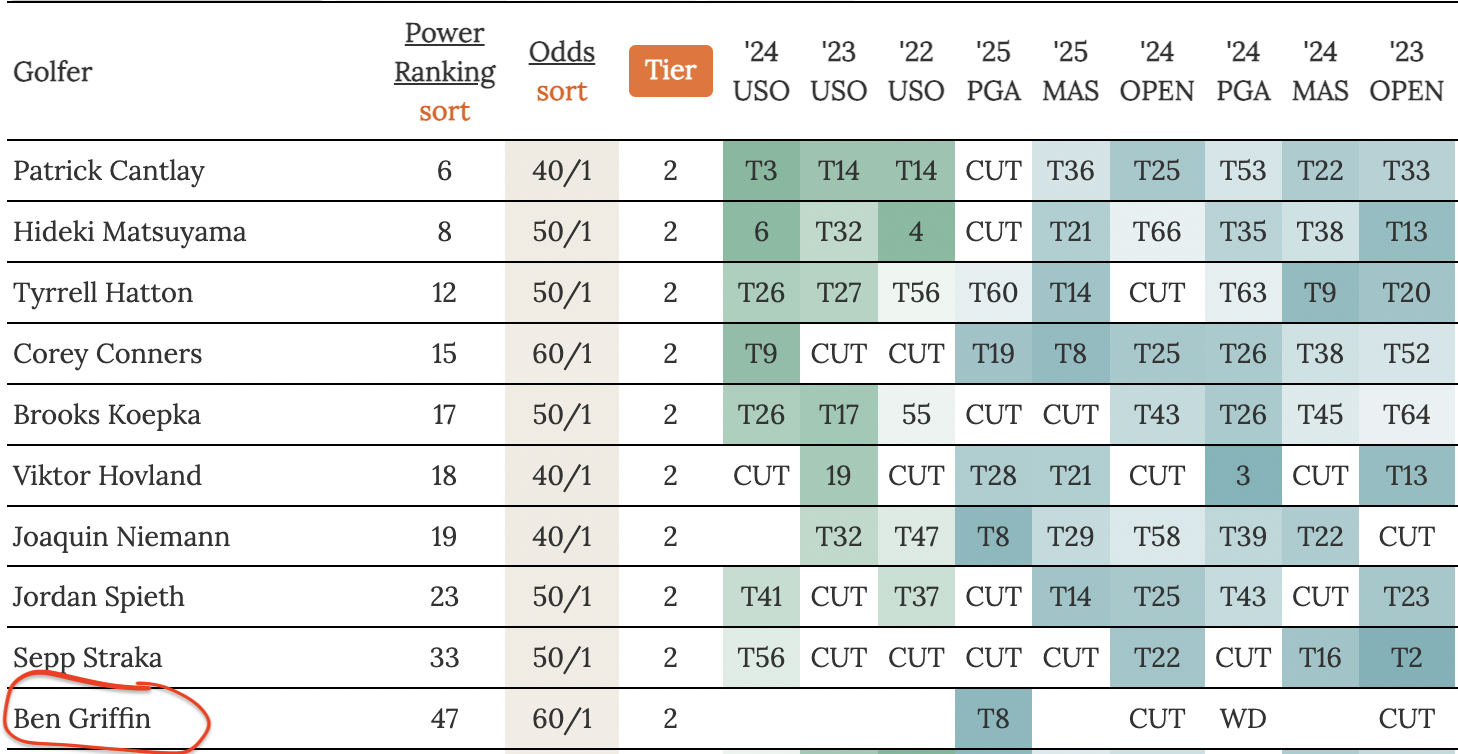Click the orange Tier button
Image resolution: width=1458 pixels, height=754 pixels.
point(670,71)
